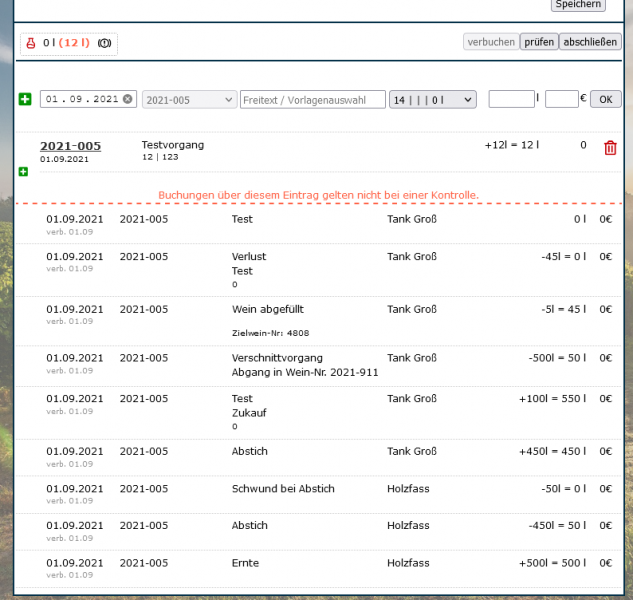Click small green plus below 2021-005 entry
Screen dimensions: 633x600
[x=23, y=172]
